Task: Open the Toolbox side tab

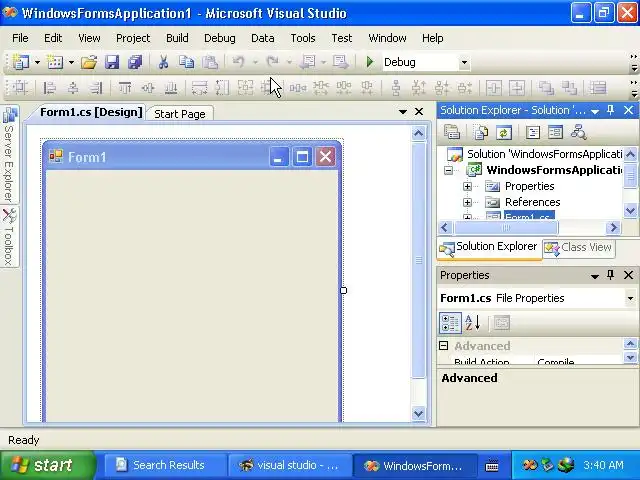Action: tap(9, 237)
